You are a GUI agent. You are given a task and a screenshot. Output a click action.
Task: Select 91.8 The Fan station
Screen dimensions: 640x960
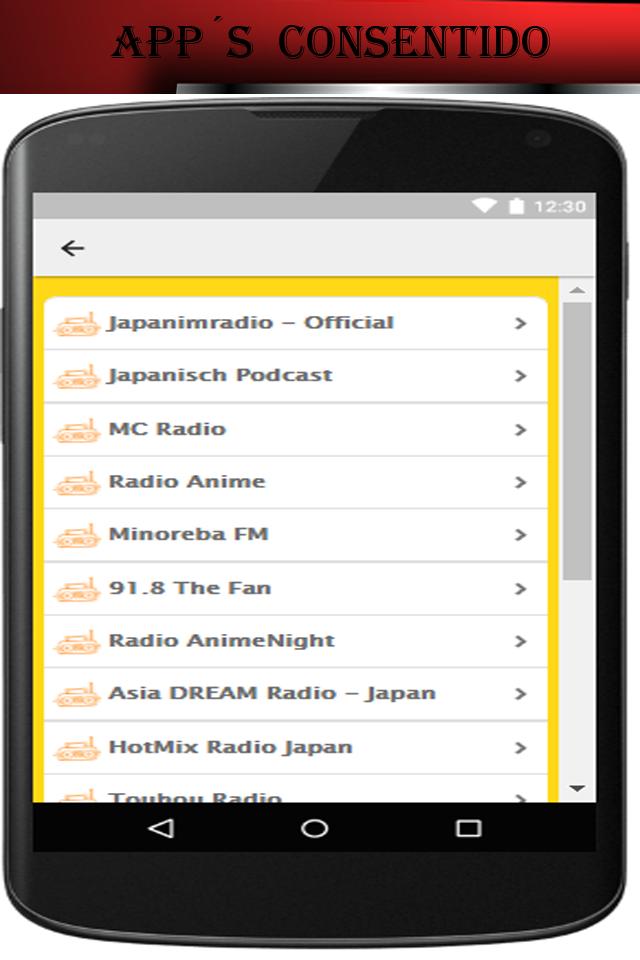(x=296, y=588)
